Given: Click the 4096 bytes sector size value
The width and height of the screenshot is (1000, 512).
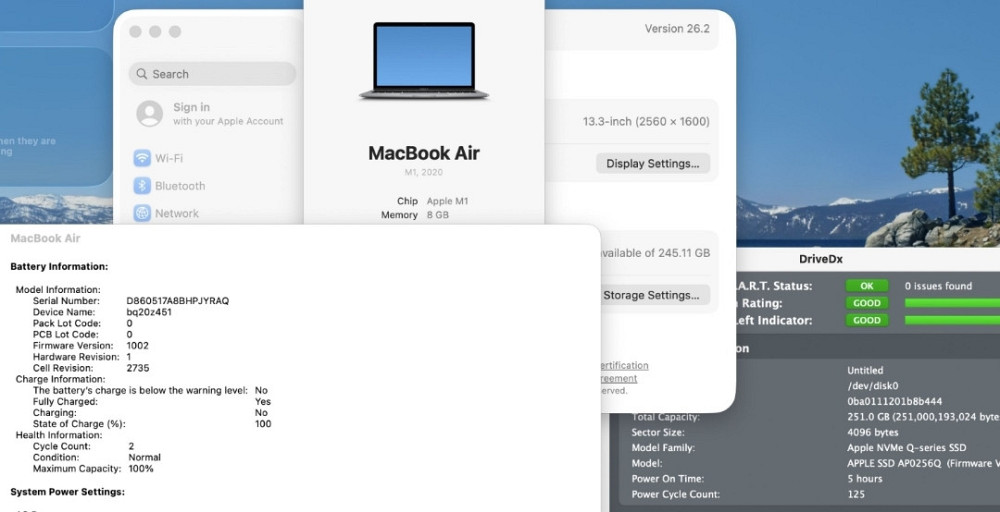Looking at the screenshot, I should coord(872,432).
